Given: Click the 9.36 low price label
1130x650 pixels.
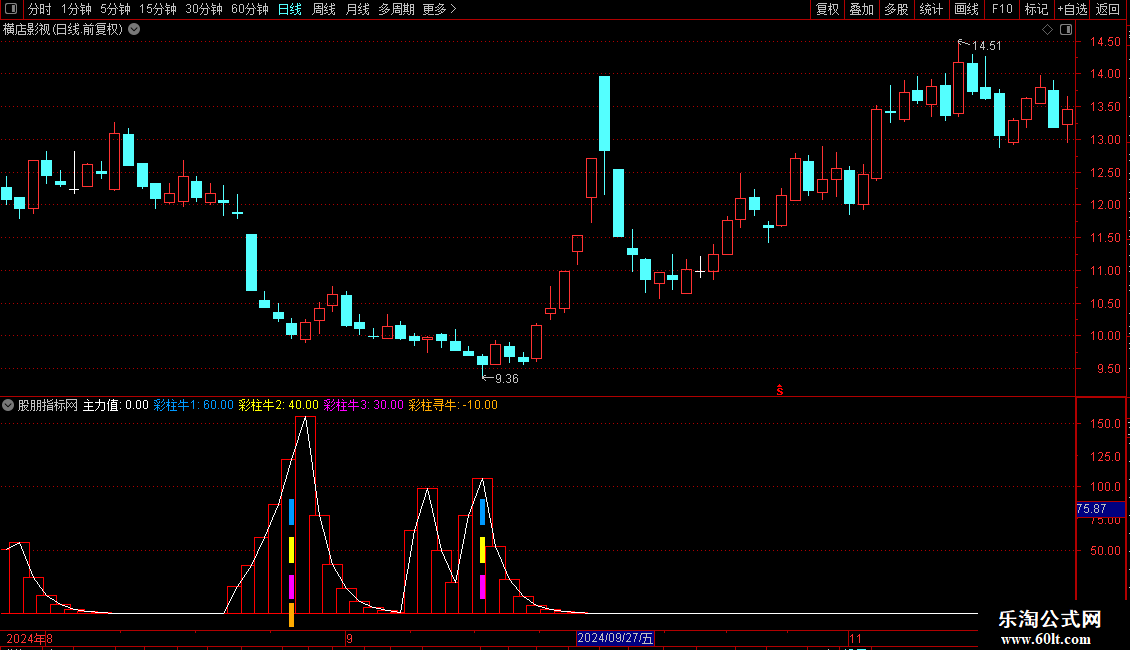Looking at the screenshot, I should 507,379.
